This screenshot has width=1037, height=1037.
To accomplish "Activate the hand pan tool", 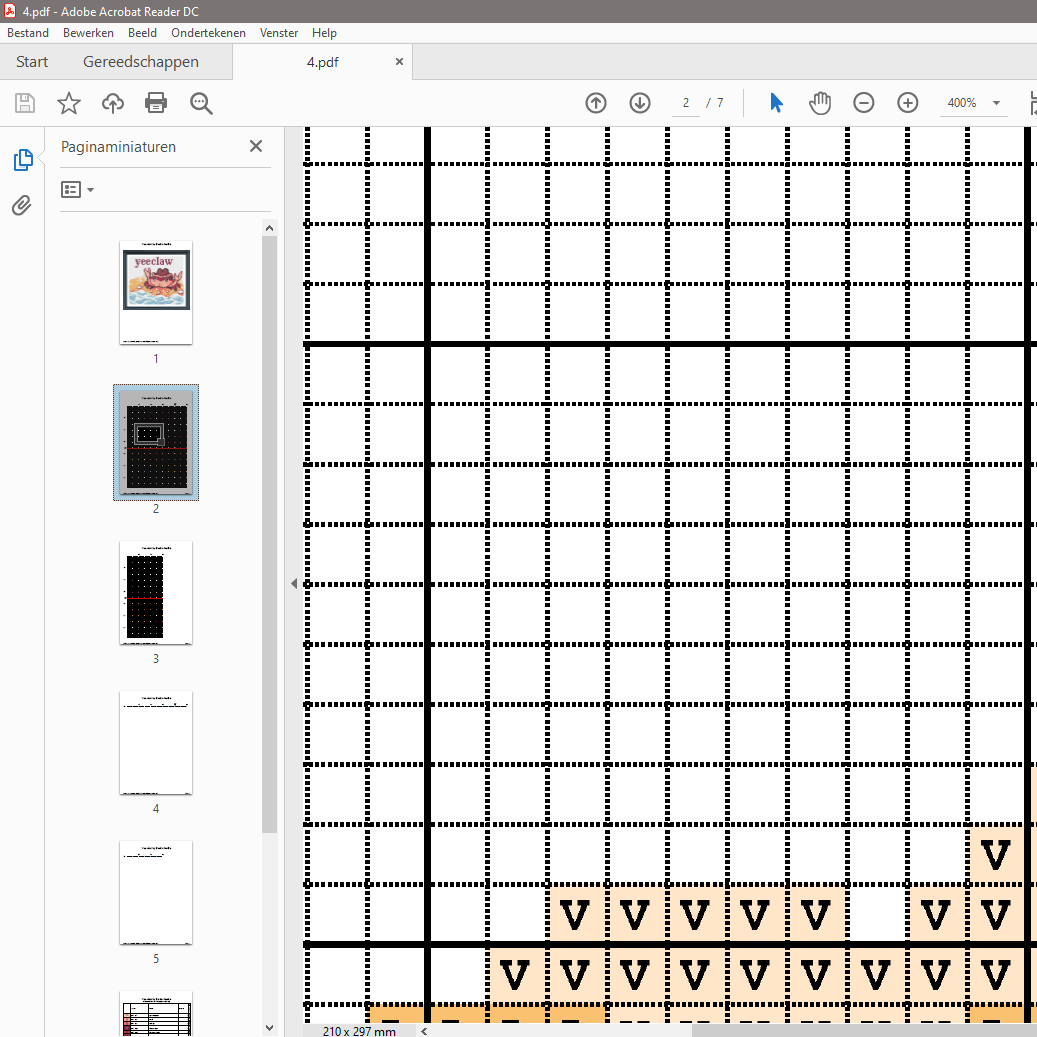I will pyautogui.click(x=820, y=103).
